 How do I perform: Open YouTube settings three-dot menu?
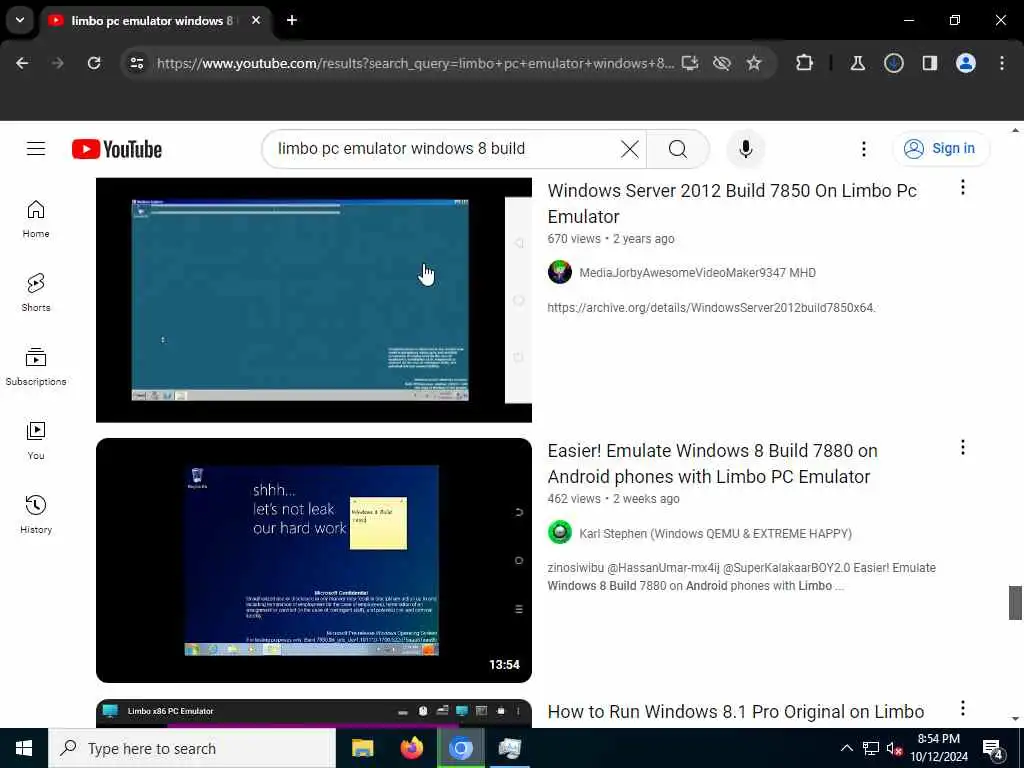point(864,149)
